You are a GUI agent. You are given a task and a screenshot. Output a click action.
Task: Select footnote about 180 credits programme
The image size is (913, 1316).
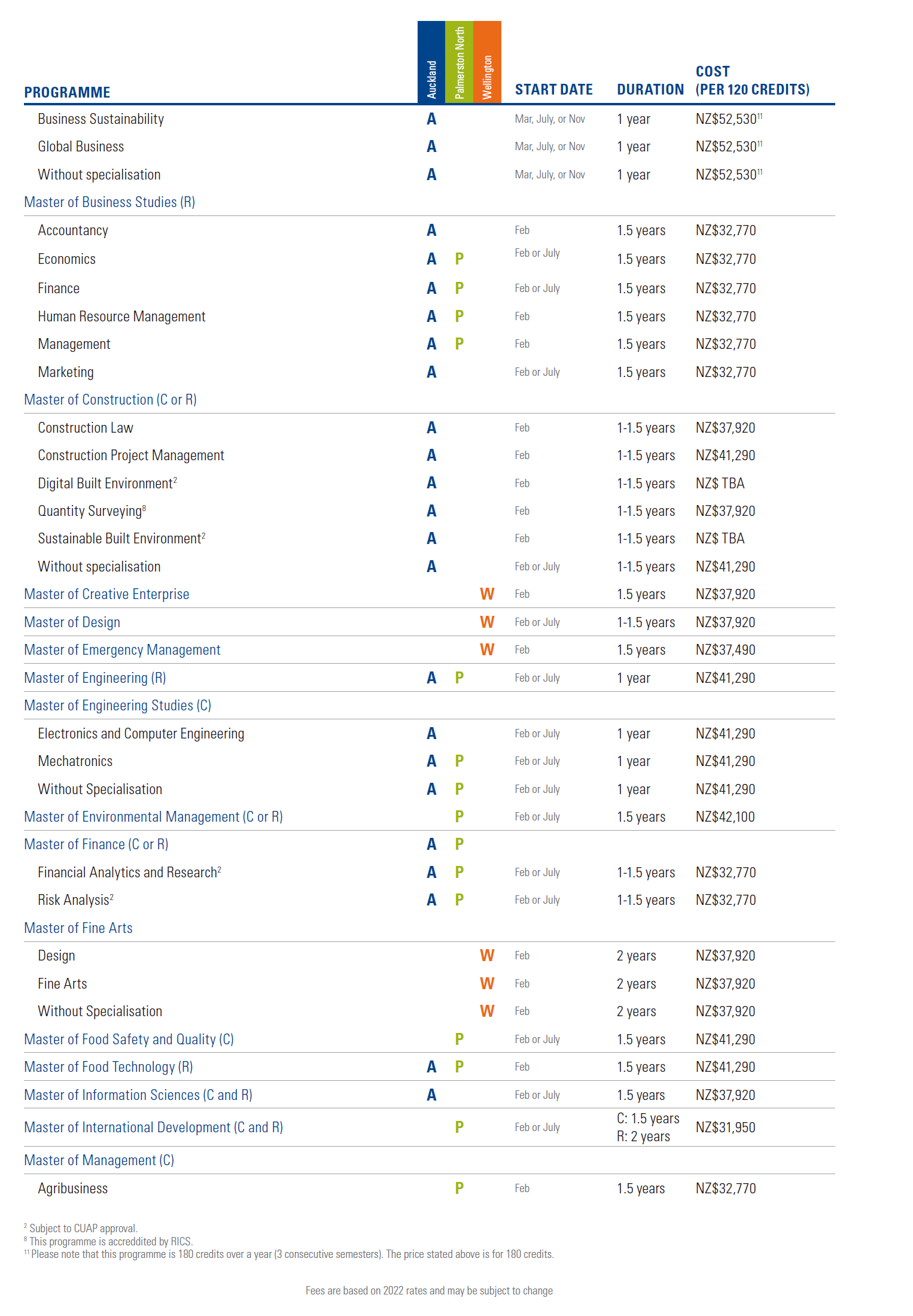289,1254
